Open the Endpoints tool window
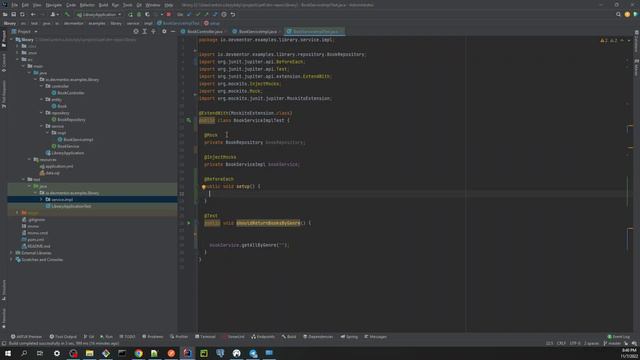The height and width of the screenshot is (360, 640). [263, 337]
